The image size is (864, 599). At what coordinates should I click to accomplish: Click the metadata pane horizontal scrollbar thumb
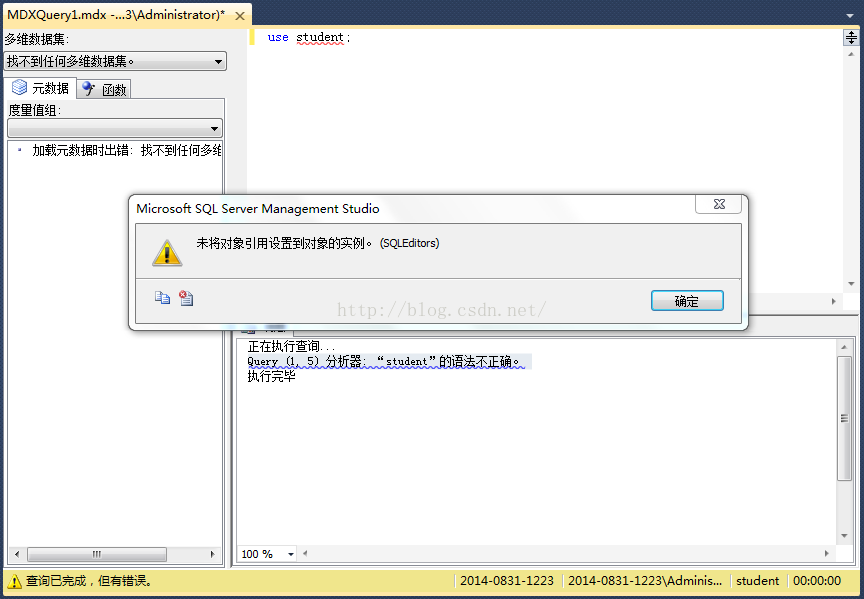97,554
